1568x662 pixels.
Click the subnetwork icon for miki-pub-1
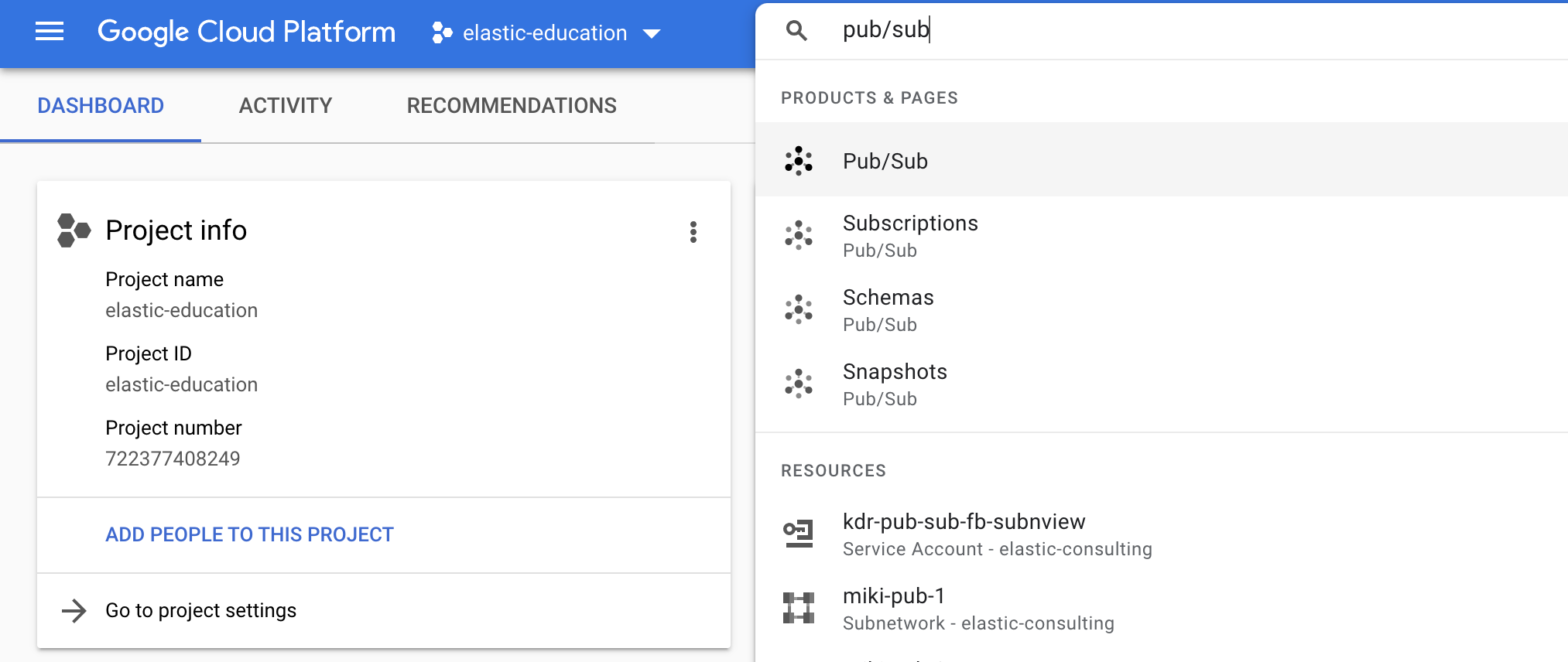coord(799,608)
